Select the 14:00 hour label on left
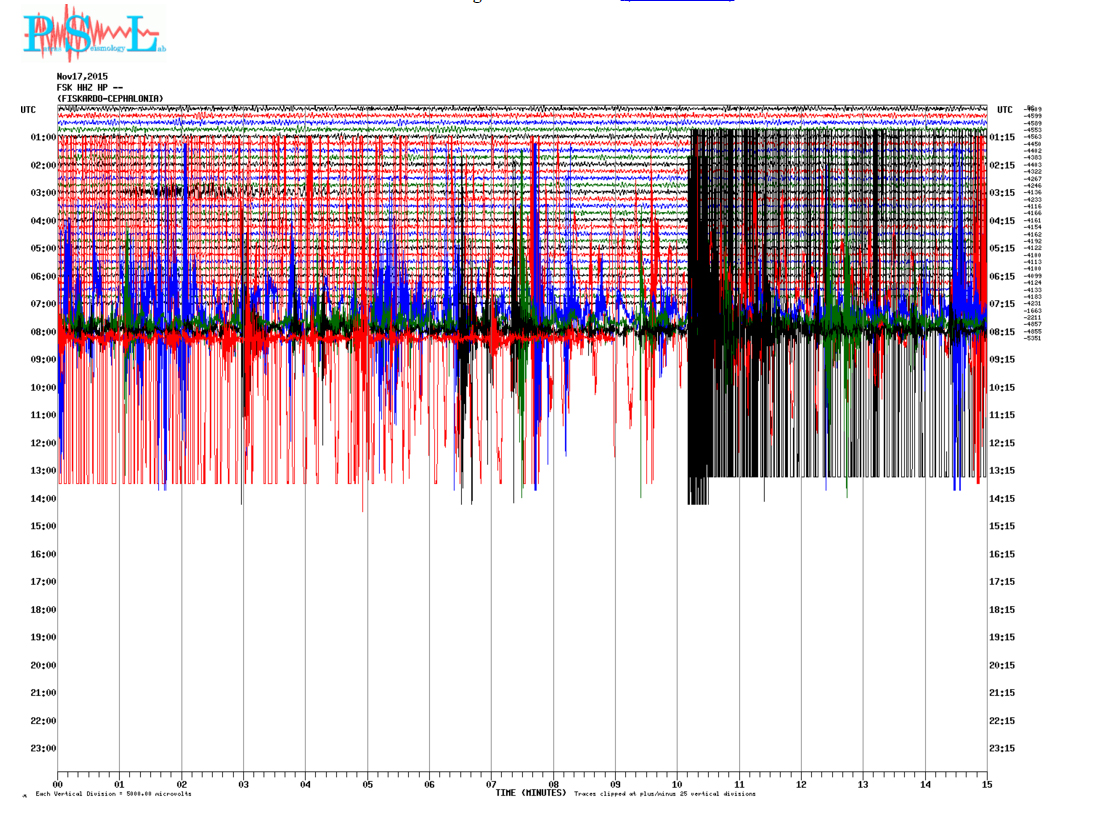This screenshot has height=824, width=1109. pyautogui.click(x=43, y=499)
